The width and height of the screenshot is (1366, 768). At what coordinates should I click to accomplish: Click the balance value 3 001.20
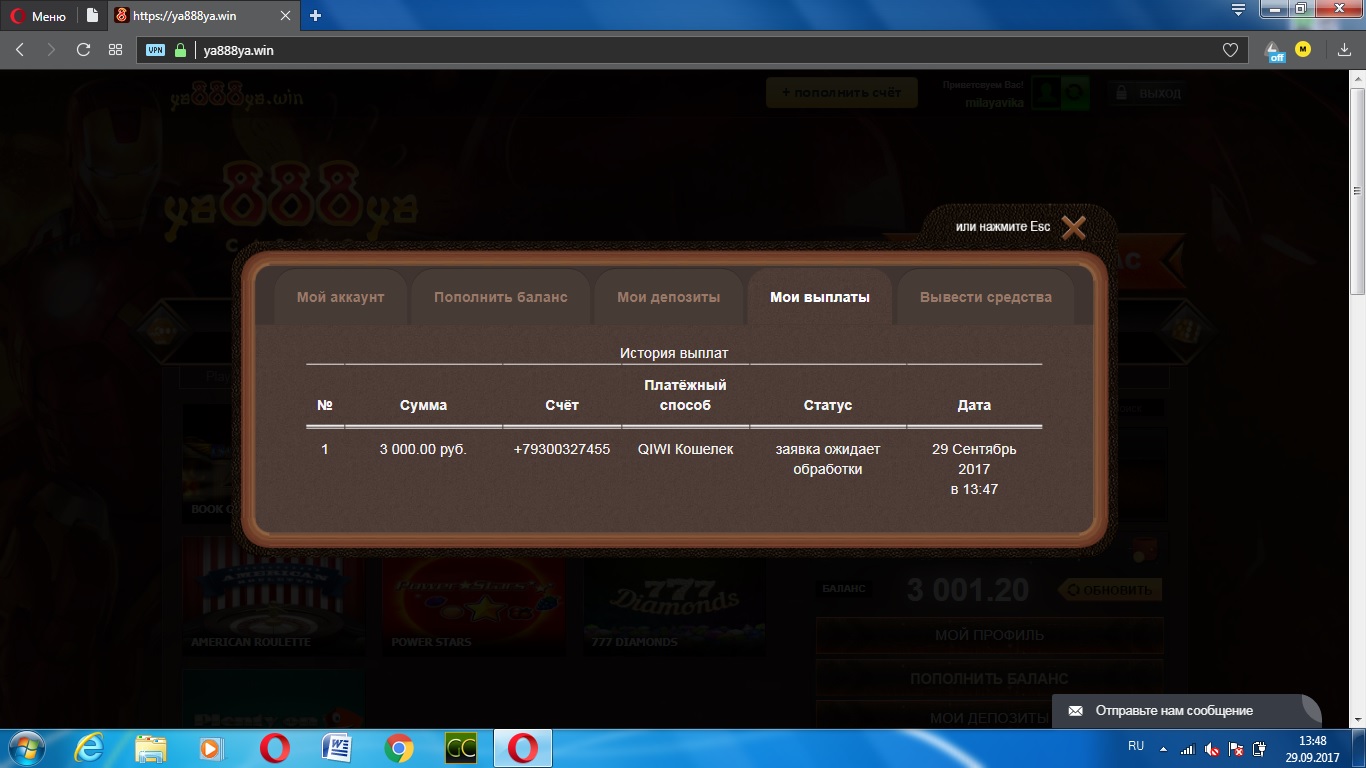pyautogui.click(x=967, y=590)
